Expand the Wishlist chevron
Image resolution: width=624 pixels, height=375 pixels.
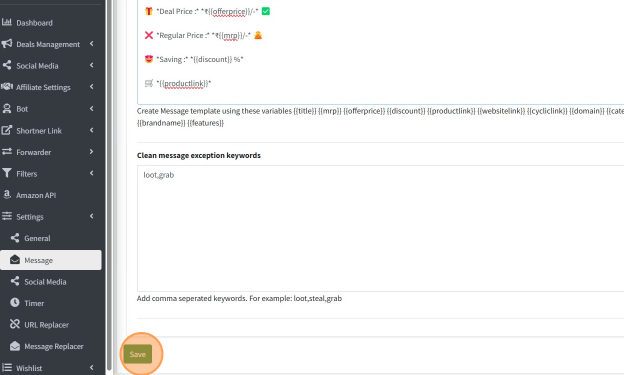tap(92, 367)
